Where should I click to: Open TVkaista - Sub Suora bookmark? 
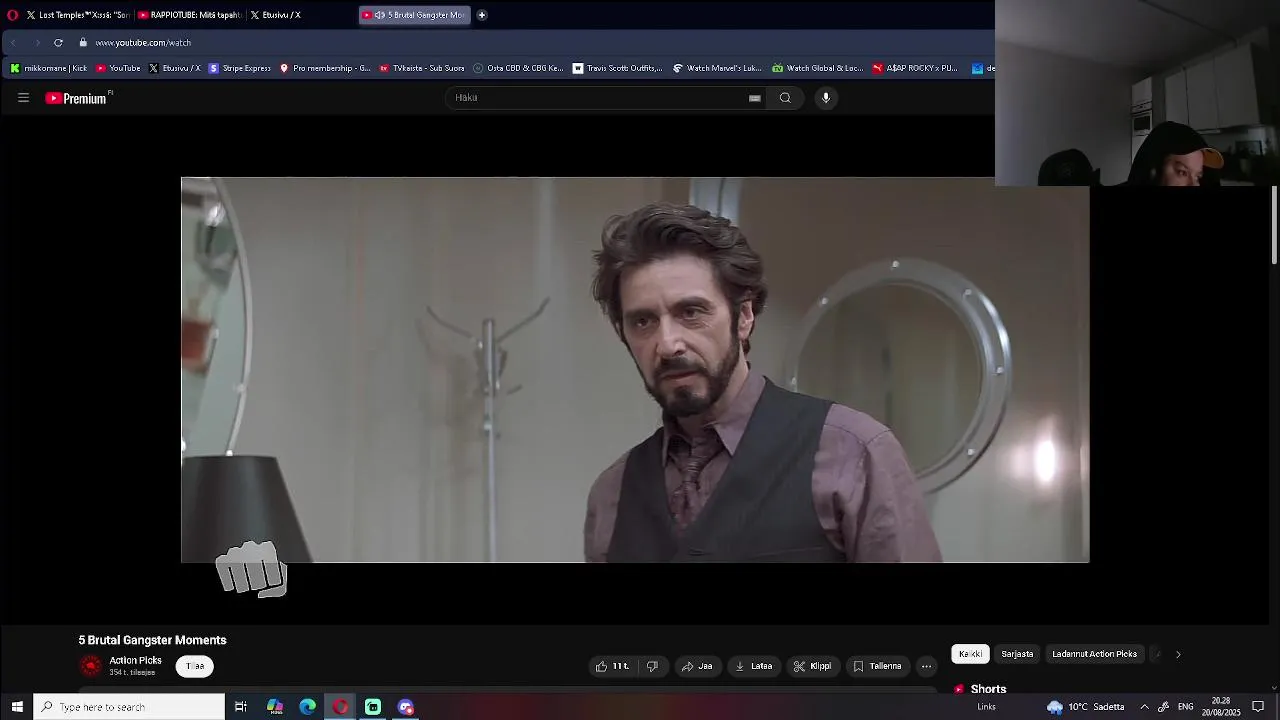(422, 68)
